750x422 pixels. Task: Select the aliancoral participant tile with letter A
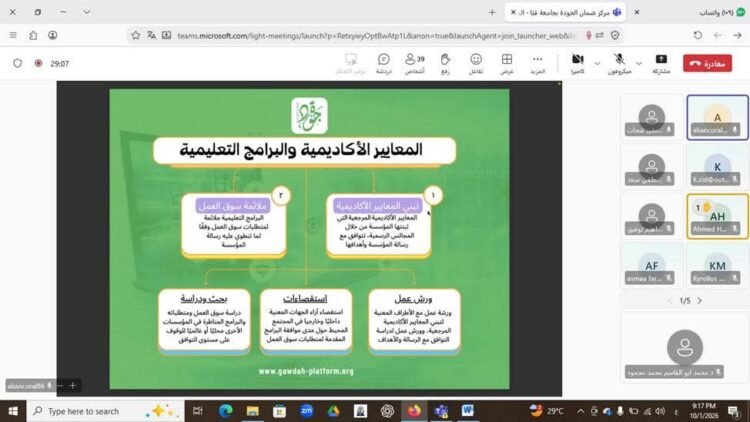tap(717, 117)
